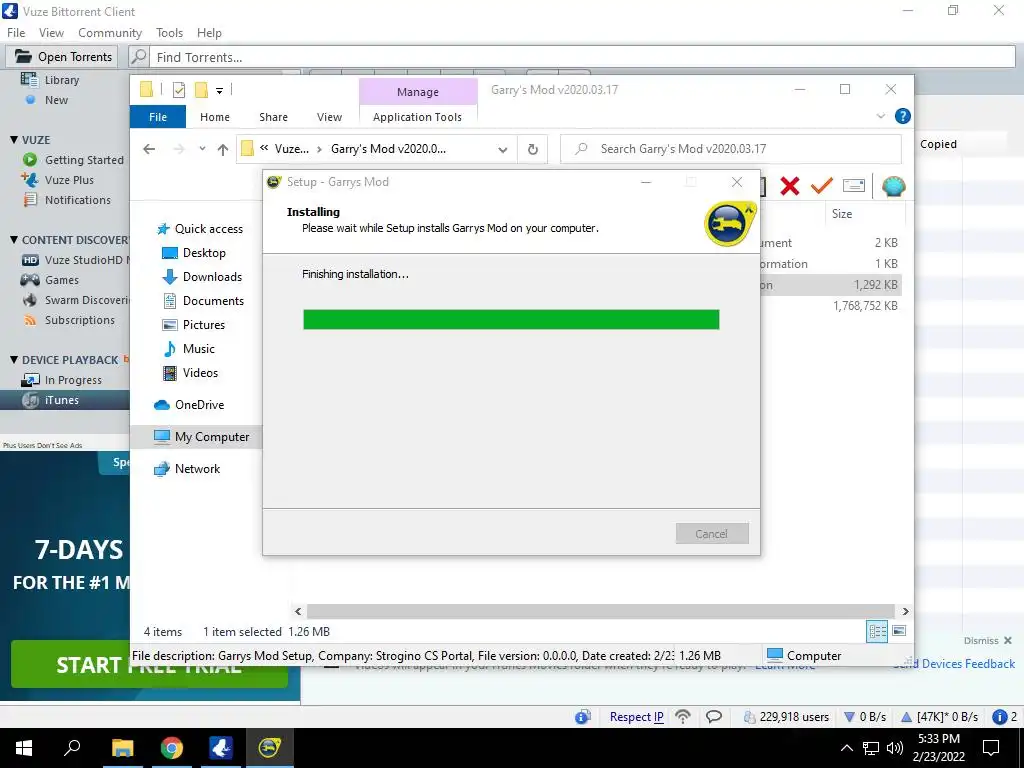Click the green installation progress bar

(x=511, y=319)
